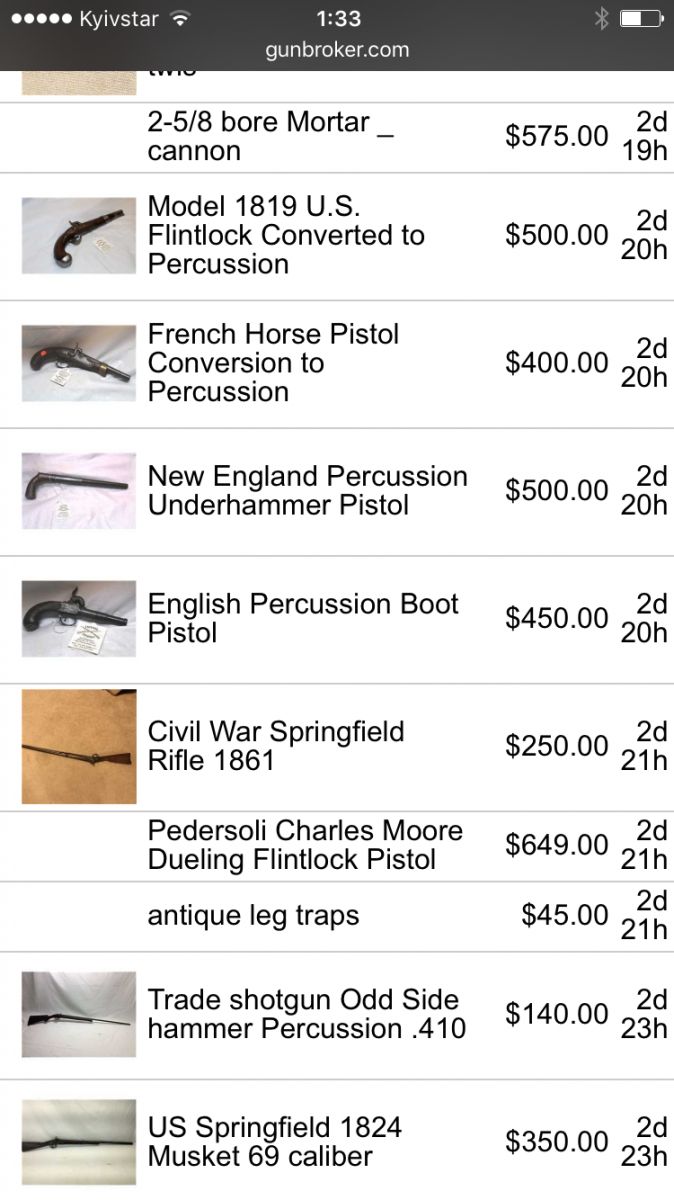Select antique leg traps listing
The image size is (674, 1200).
(x=253, y=916)
